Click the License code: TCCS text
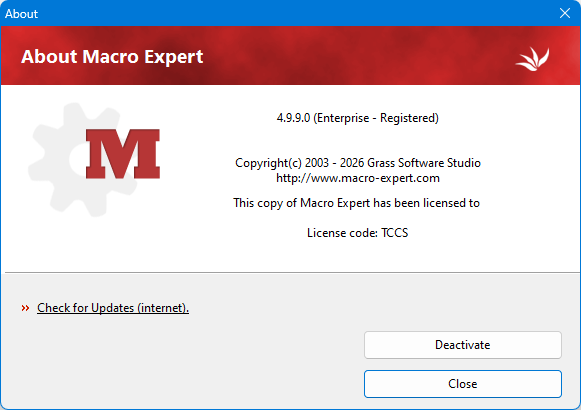This screenshot has height=410, width=581. (358, 233)
